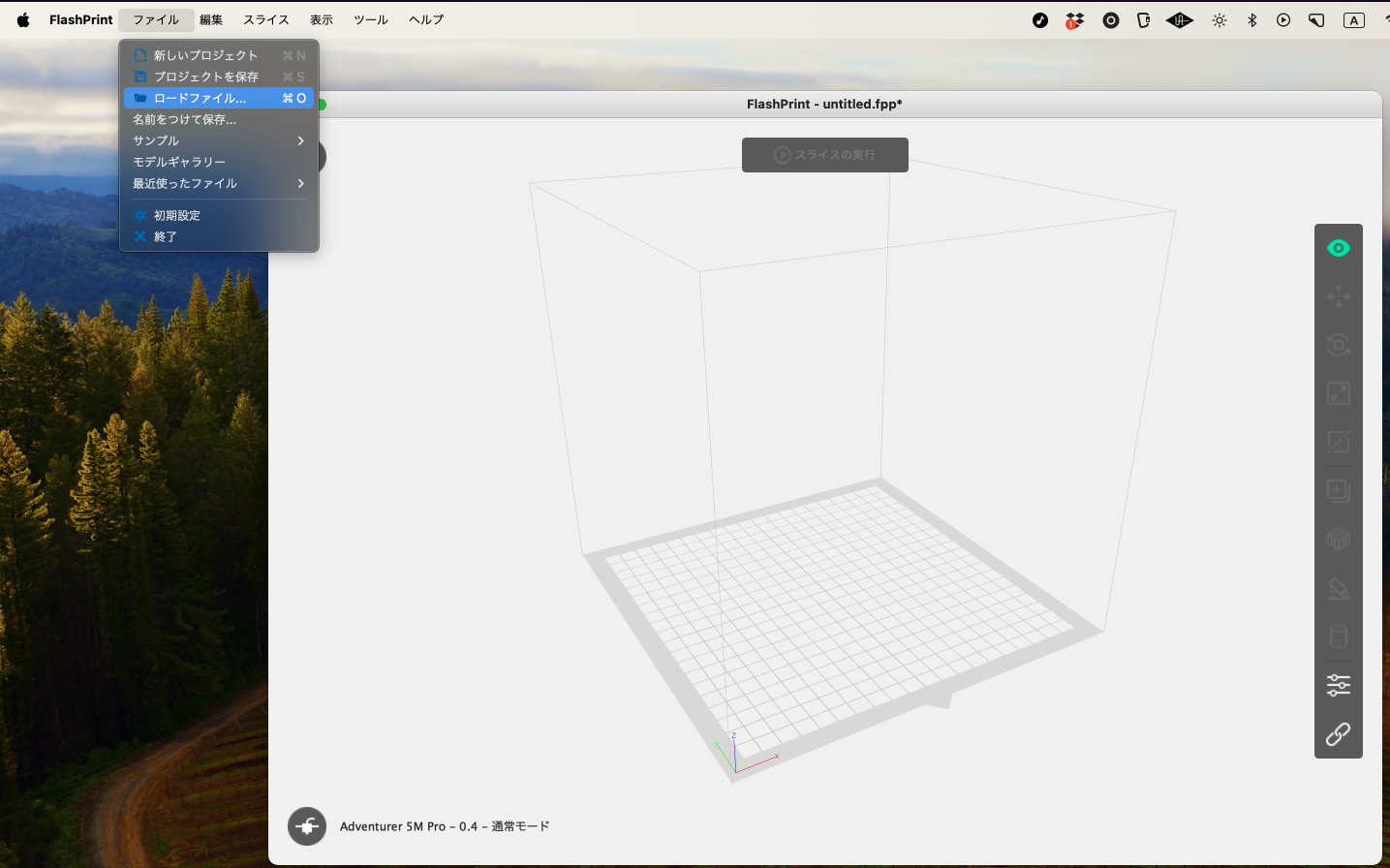Click the chain link connection icon

[x=1338, y=734]
